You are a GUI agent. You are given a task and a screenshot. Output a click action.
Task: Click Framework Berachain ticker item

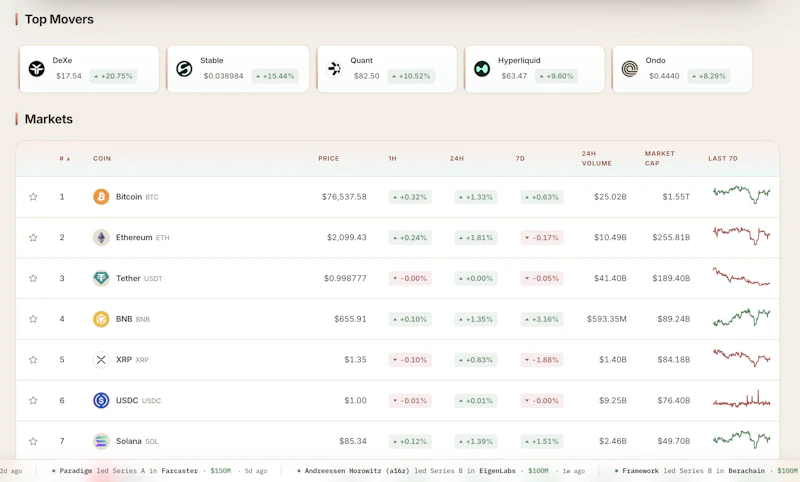707,471
